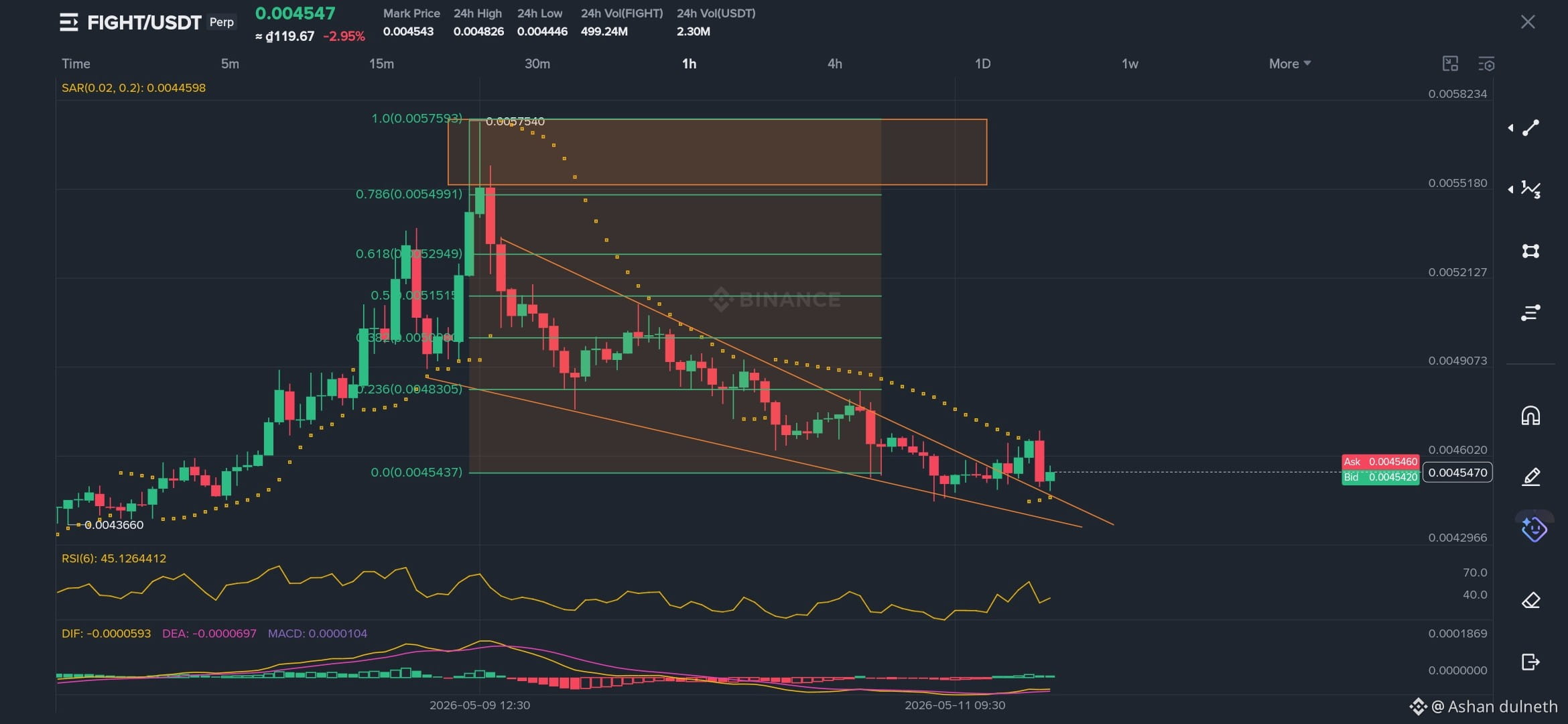Click the 24h Low value 0.004446

[542, 32]
